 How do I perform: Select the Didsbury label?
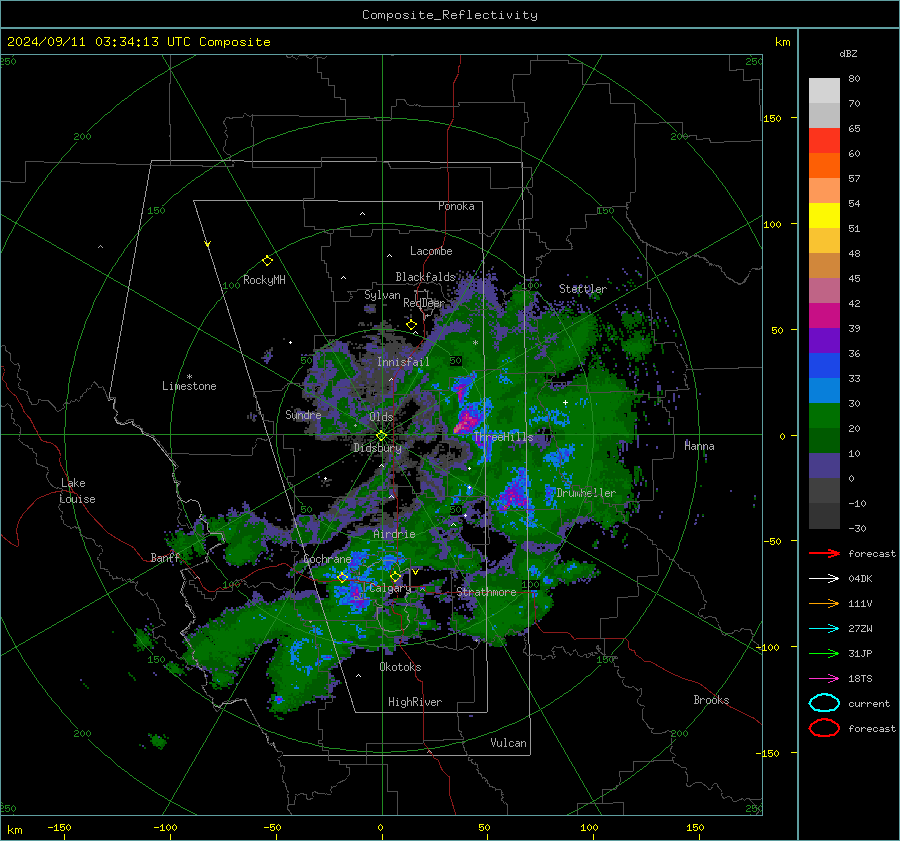(x=377, y=448)
